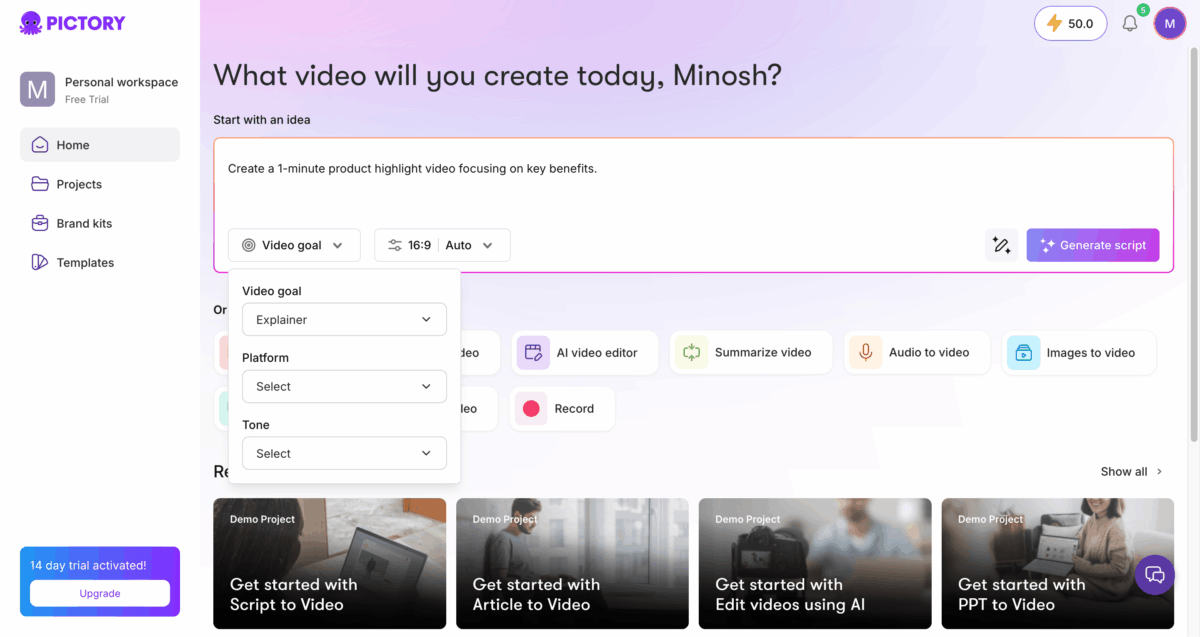Open the 16:9 Auto settings dropdown
Viewport: 1200px width, 637px height.
point(442,245)
